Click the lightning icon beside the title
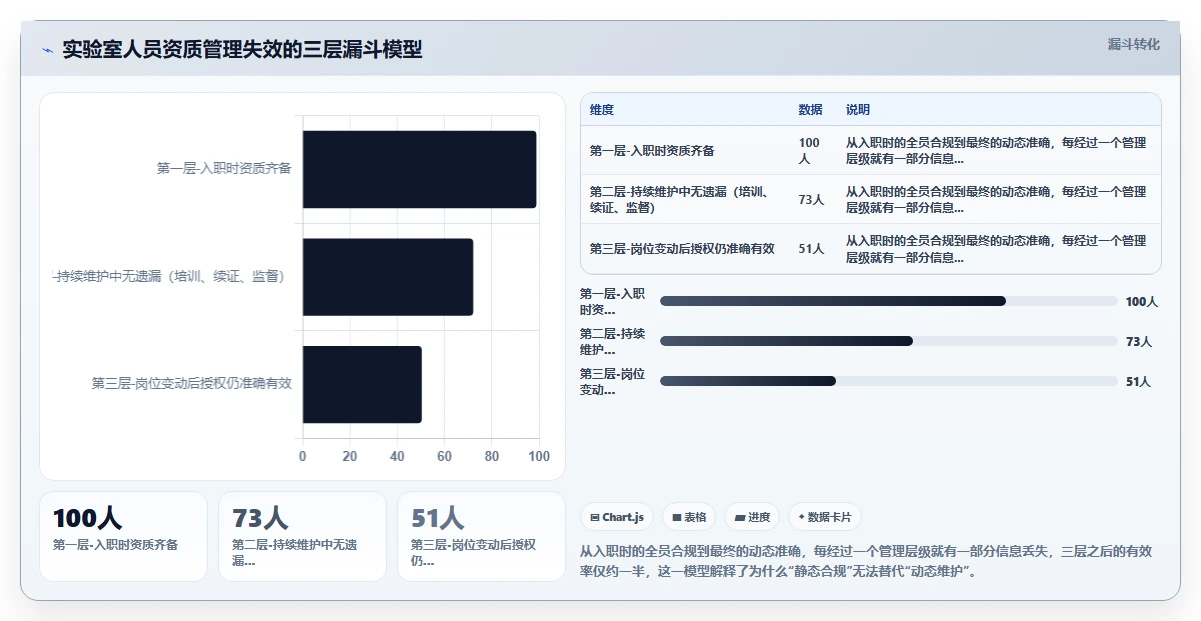Image resolution: width=1201 pixels, height=621 pixels. tap(48, 50)
